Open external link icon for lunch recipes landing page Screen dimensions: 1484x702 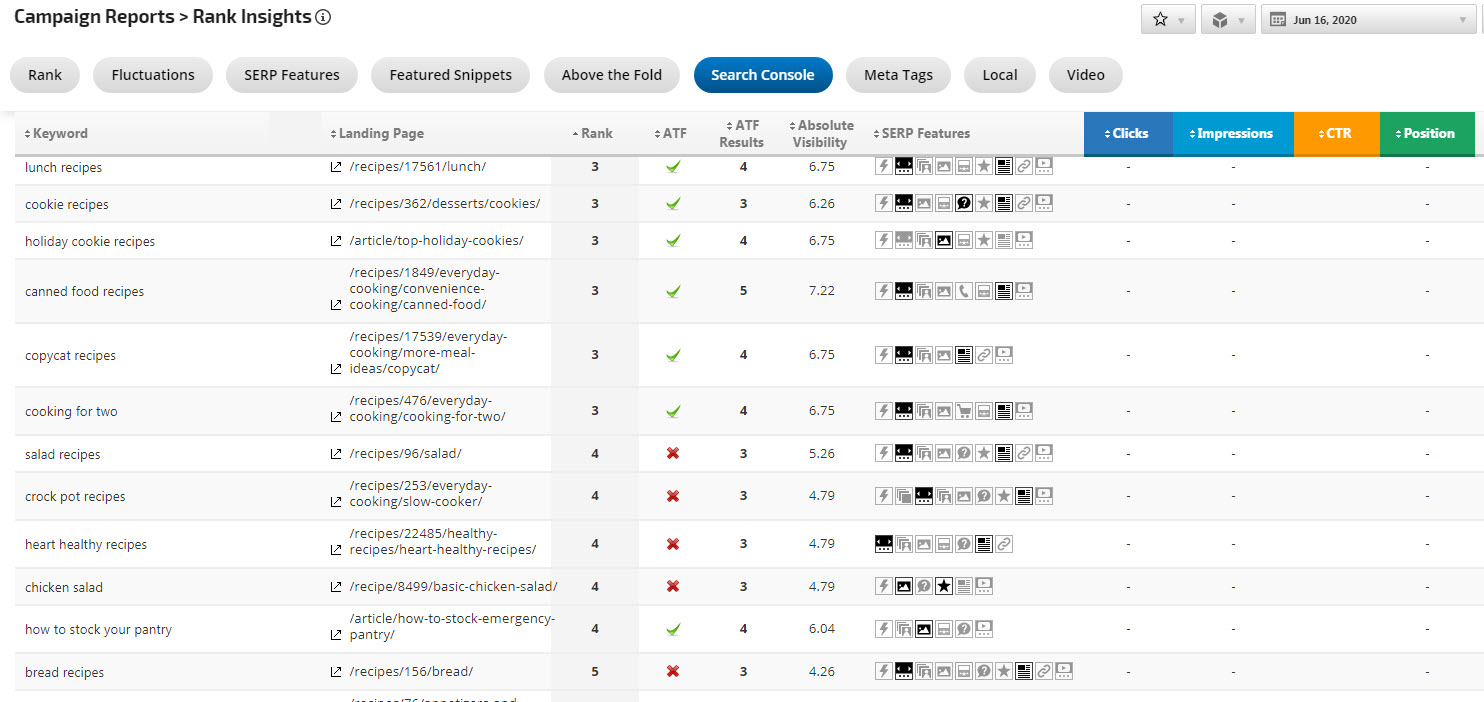pos(336,168)
